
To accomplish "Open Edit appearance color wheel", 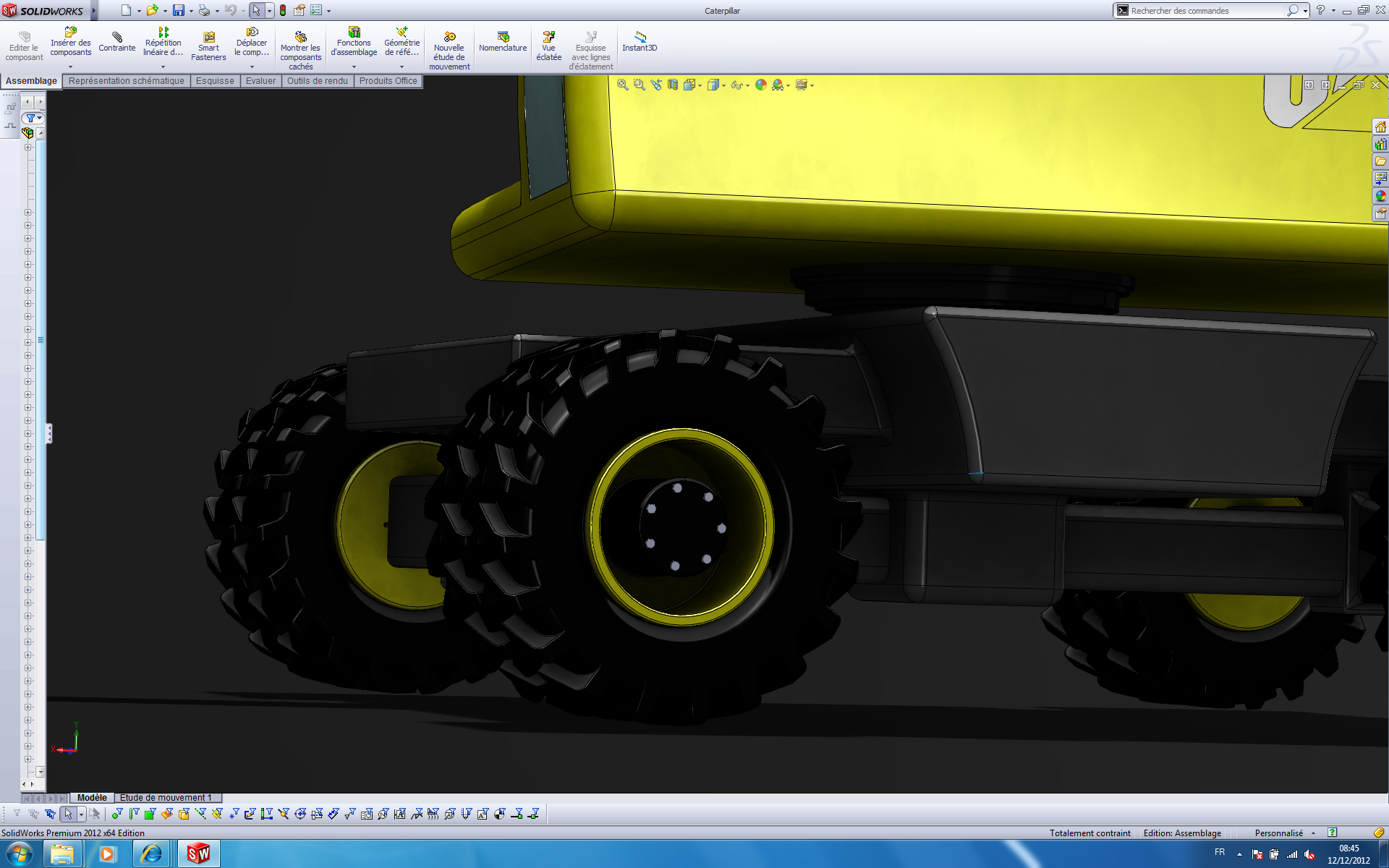I will 760,85.
